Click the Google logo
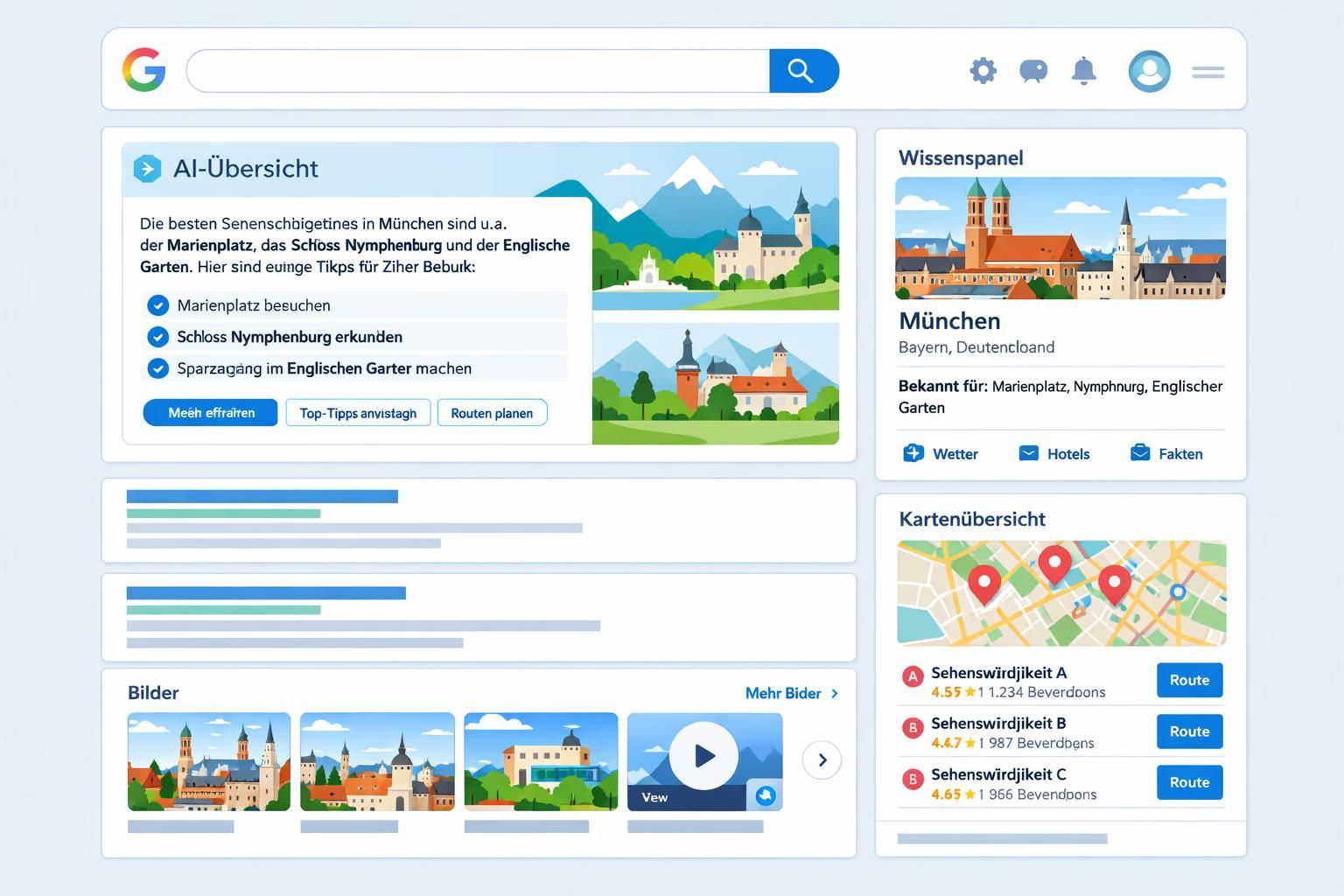 pyautogui.click(x=146, y=71)
